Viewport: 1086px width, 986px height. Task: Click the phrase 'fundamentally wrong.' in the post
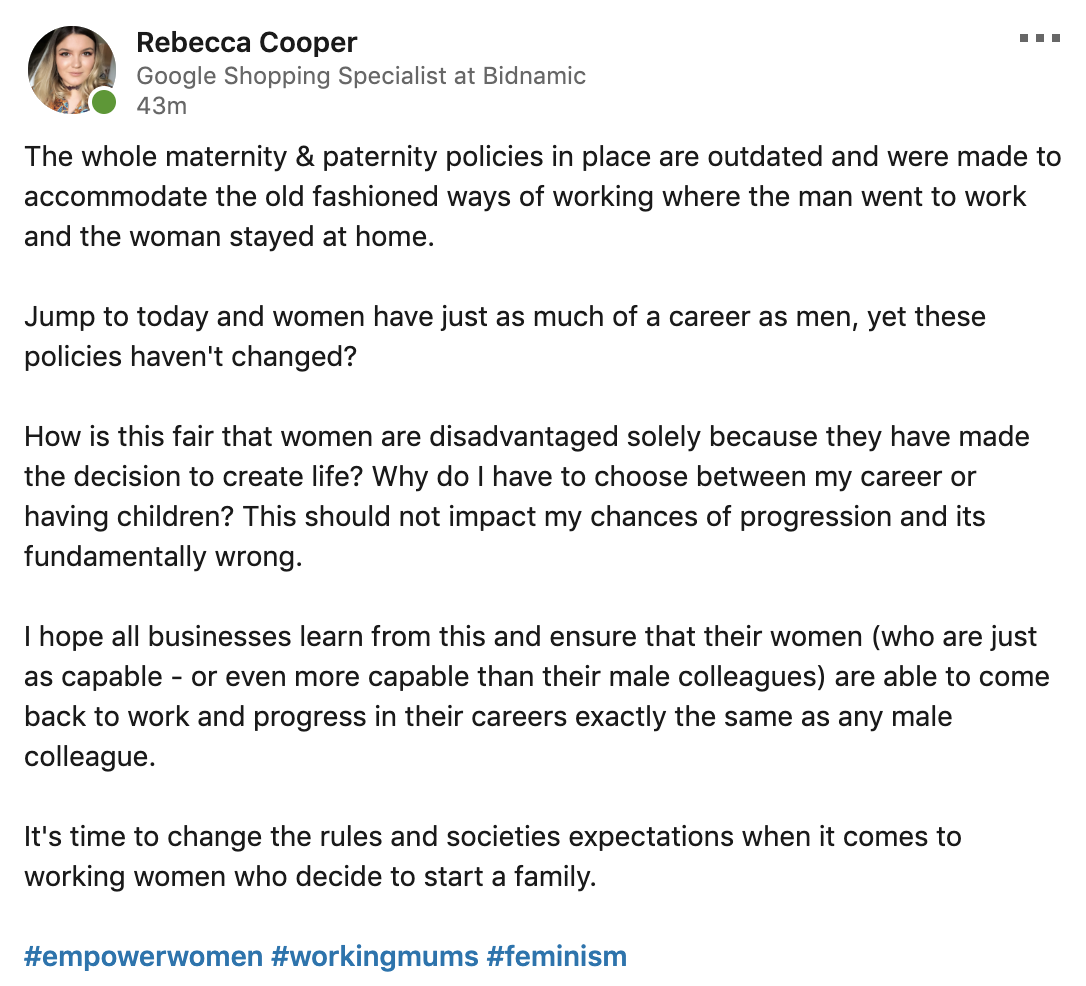[x=163, y=557]
